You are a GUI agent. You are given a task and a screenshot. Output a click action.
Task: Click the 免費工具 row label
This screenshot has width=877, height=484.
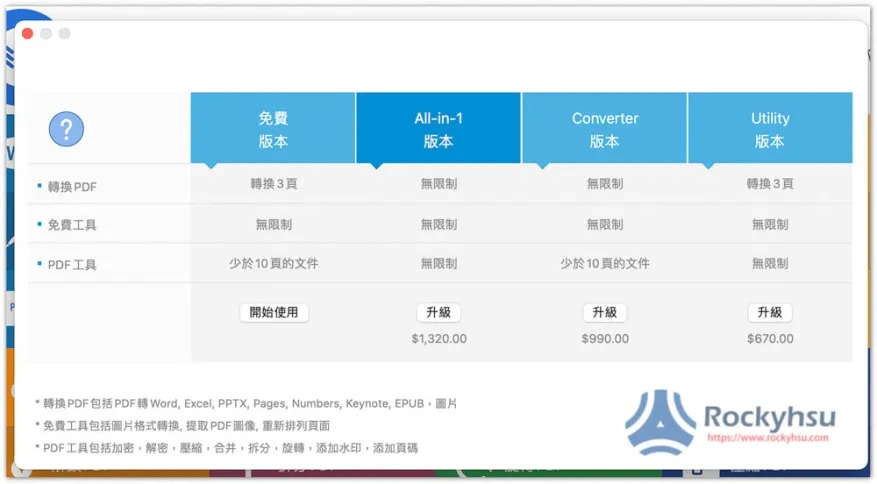click(72, 226)
